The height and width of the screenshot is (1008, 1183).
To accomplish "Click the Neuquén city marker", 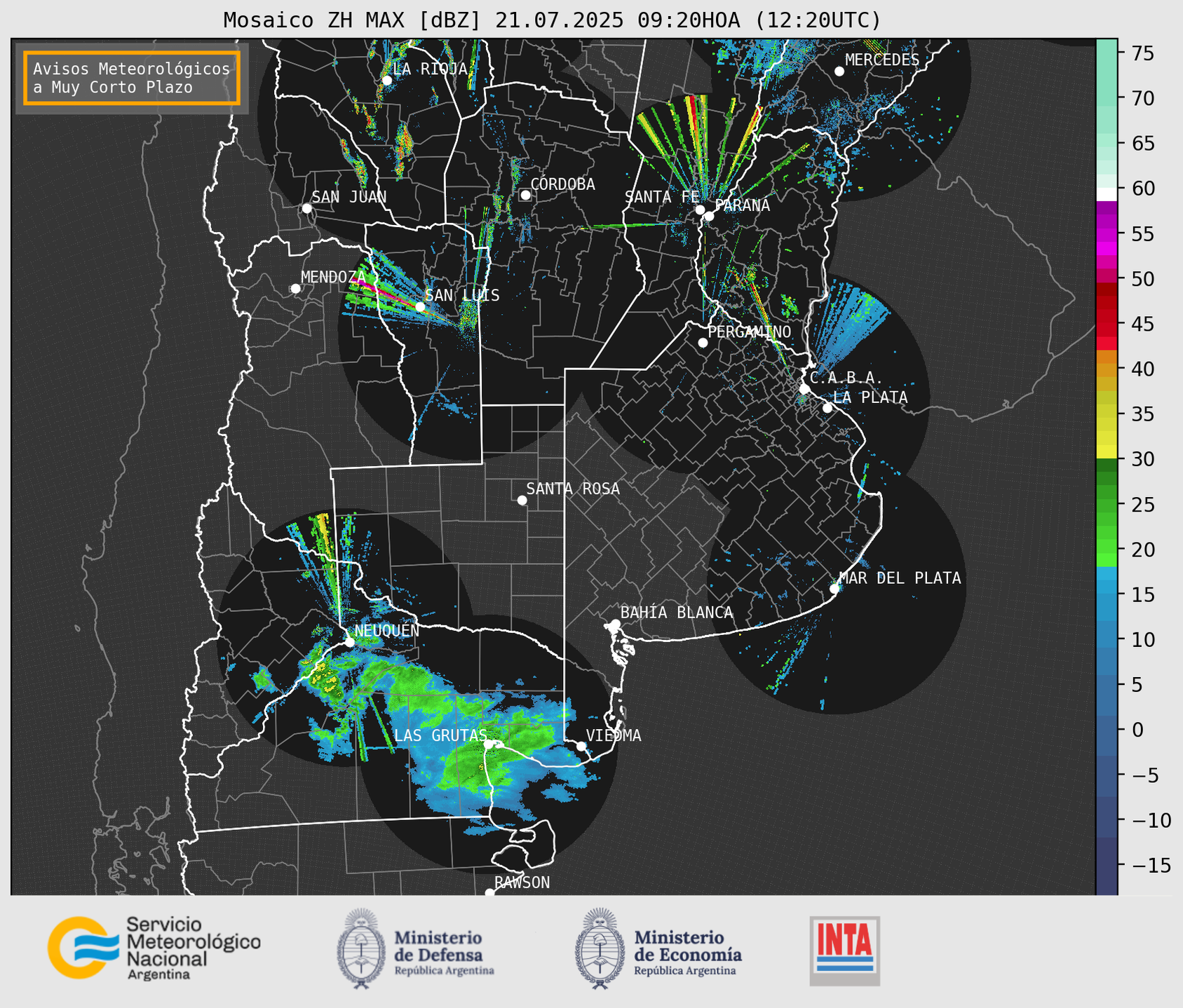I will (x=349, y=642).
